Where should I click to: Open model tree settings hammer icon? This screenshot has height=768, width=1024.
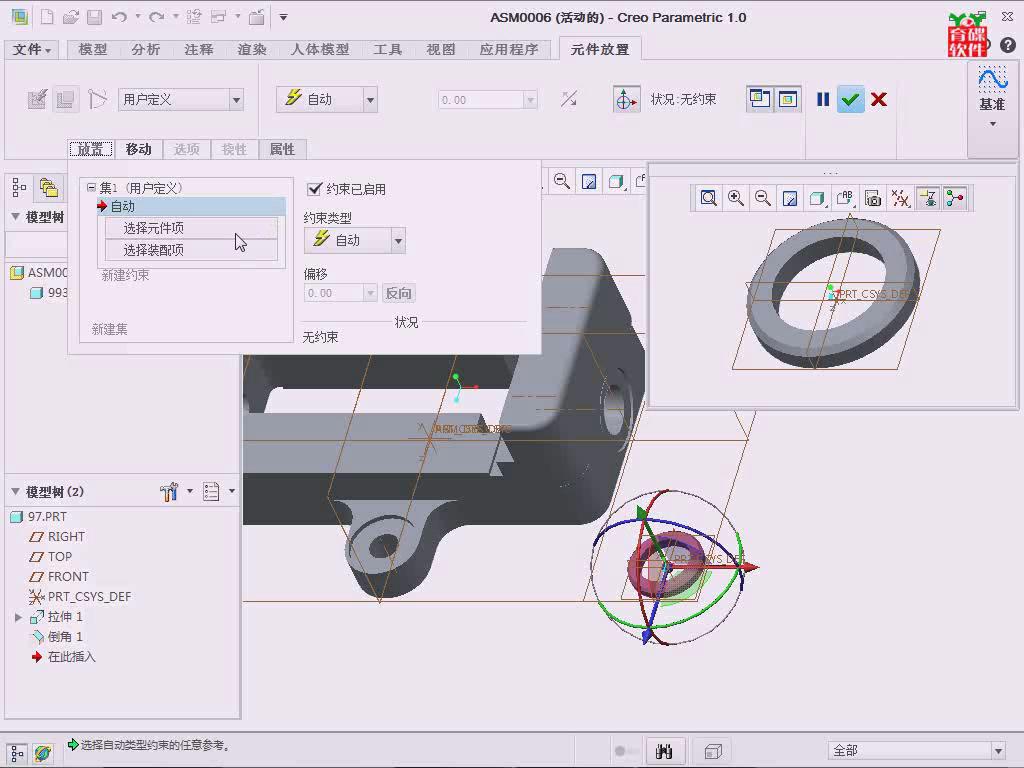point(169,492)
